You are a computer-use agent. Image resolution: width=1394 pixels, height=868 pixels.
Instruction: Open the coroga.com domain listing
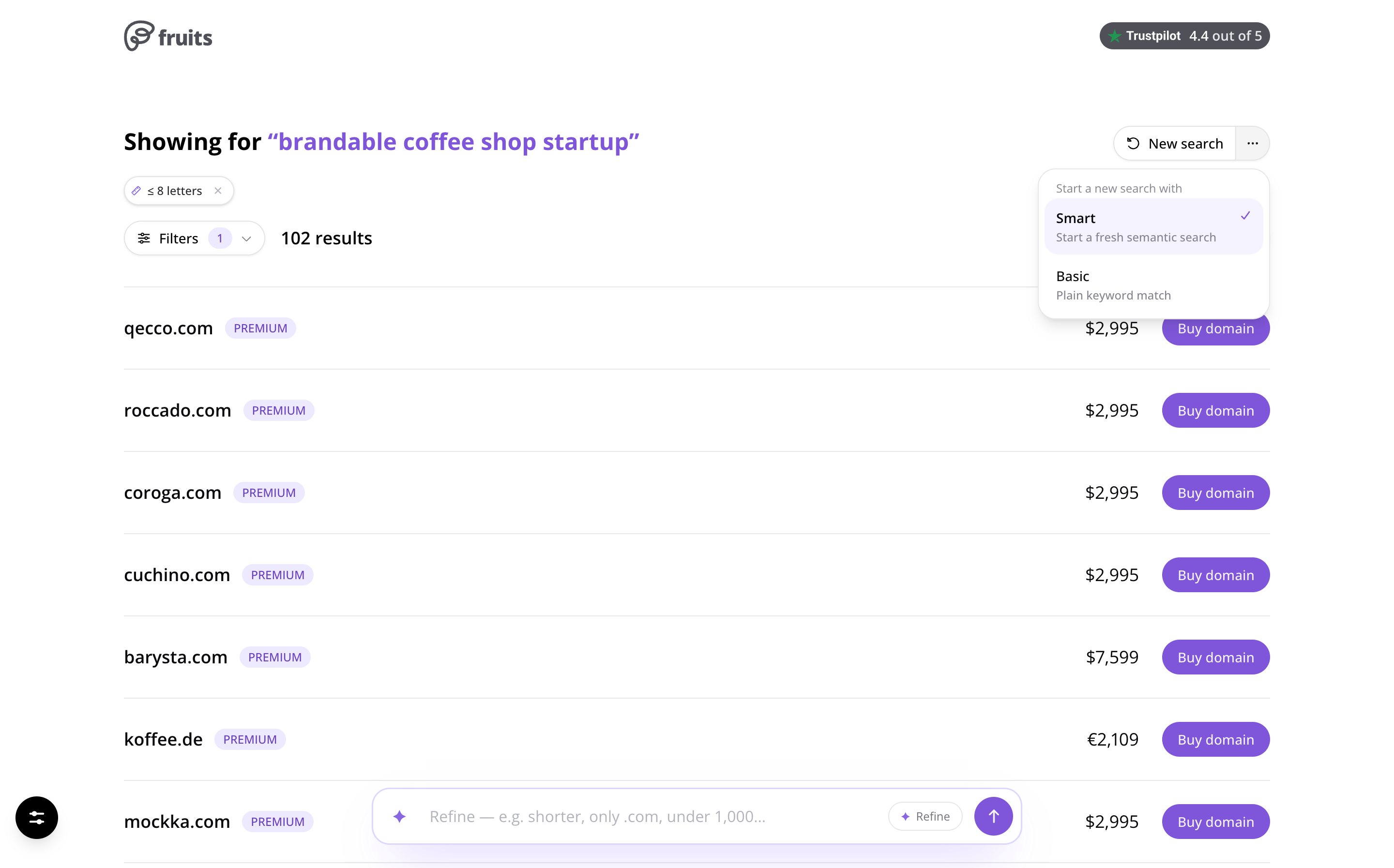(172, 493)
